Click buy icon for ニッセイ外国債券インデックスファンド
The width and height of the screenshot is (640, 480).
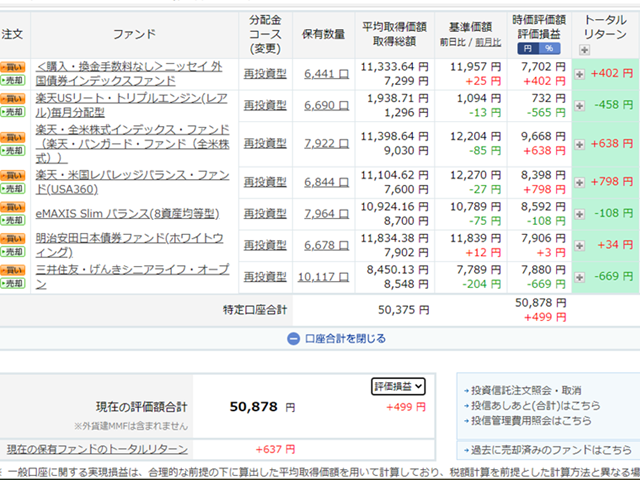tap(13, 65)
